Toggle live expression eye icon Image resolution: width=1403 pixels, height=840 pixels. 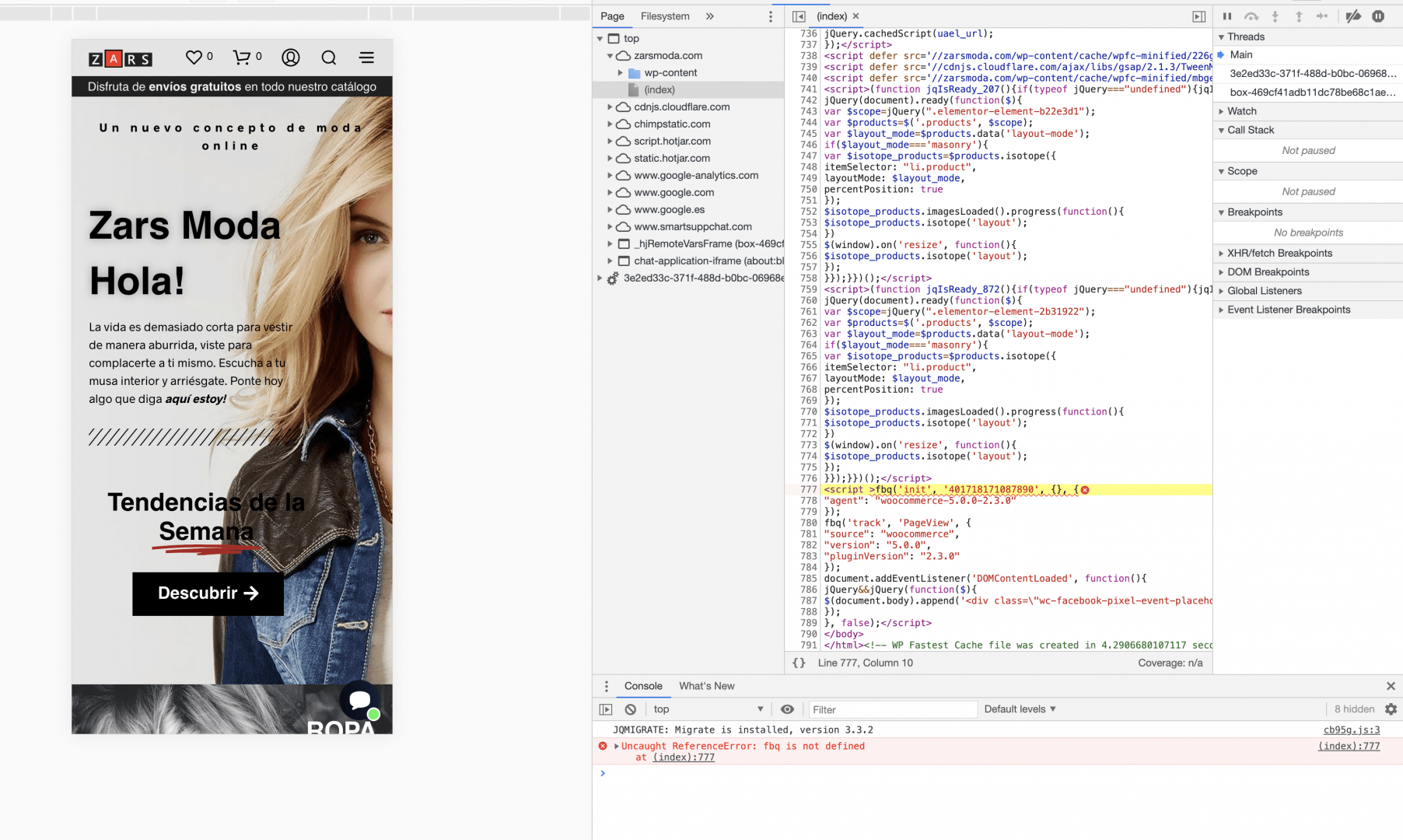click(787, 709)
